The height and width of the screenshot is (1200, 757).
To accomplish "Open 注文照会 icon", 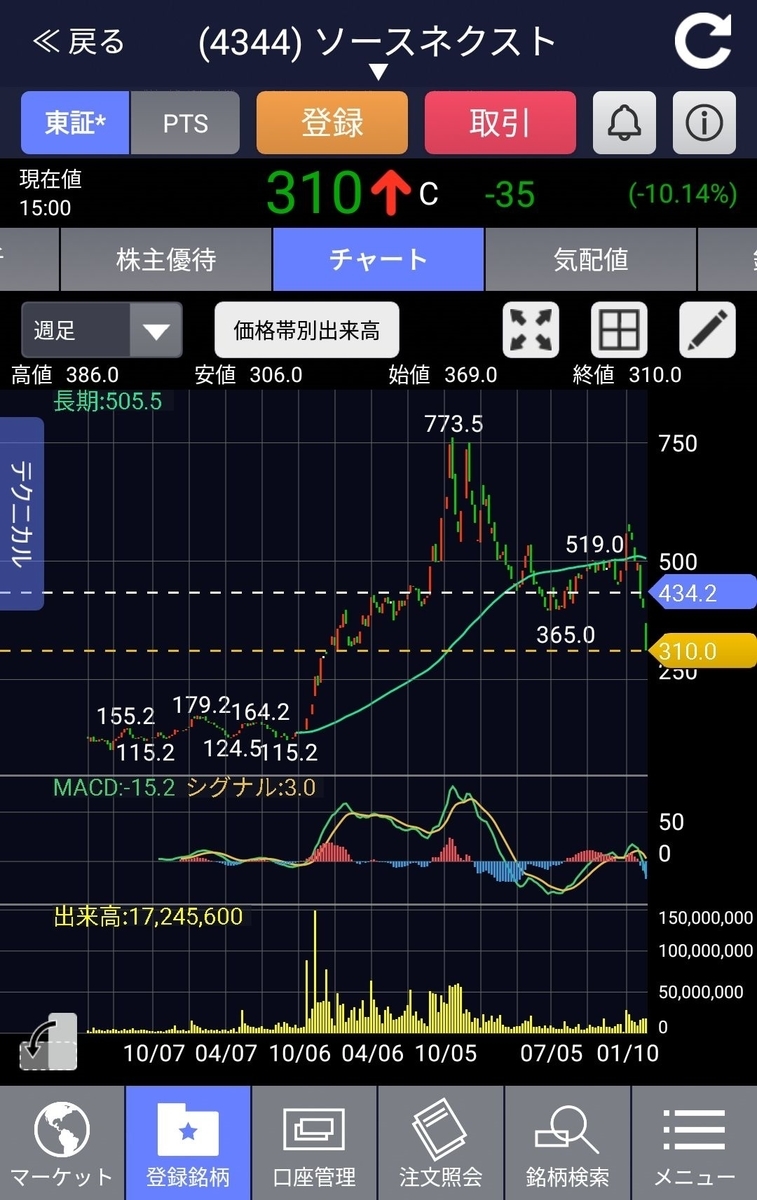I will (440, 1143).
